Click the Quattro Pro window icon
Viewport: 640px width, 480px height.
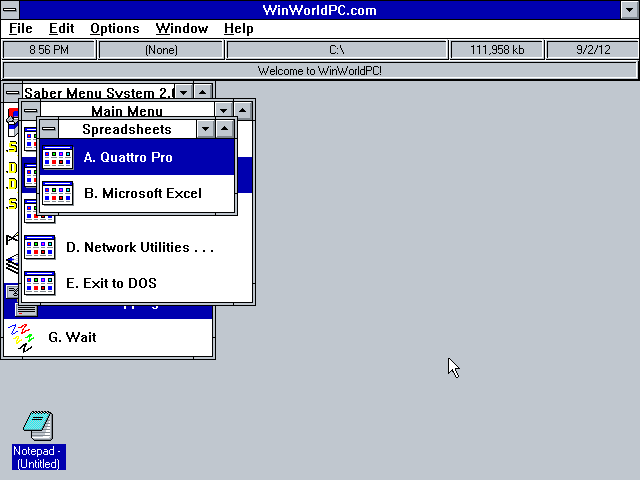pyautogui.click(x=58, y=158)
